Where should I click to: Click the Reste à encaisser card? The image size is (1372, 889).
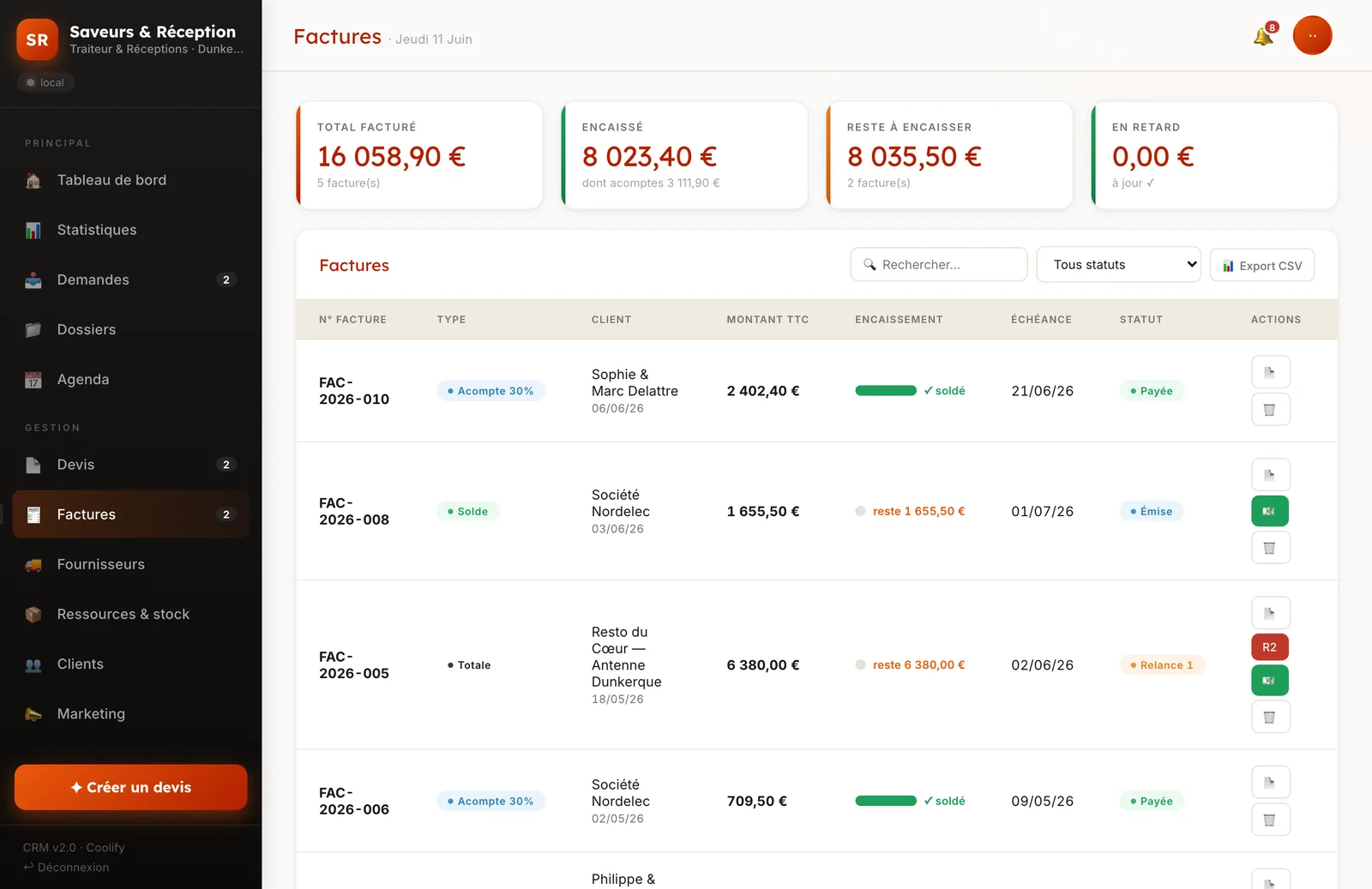pos(949,155)
